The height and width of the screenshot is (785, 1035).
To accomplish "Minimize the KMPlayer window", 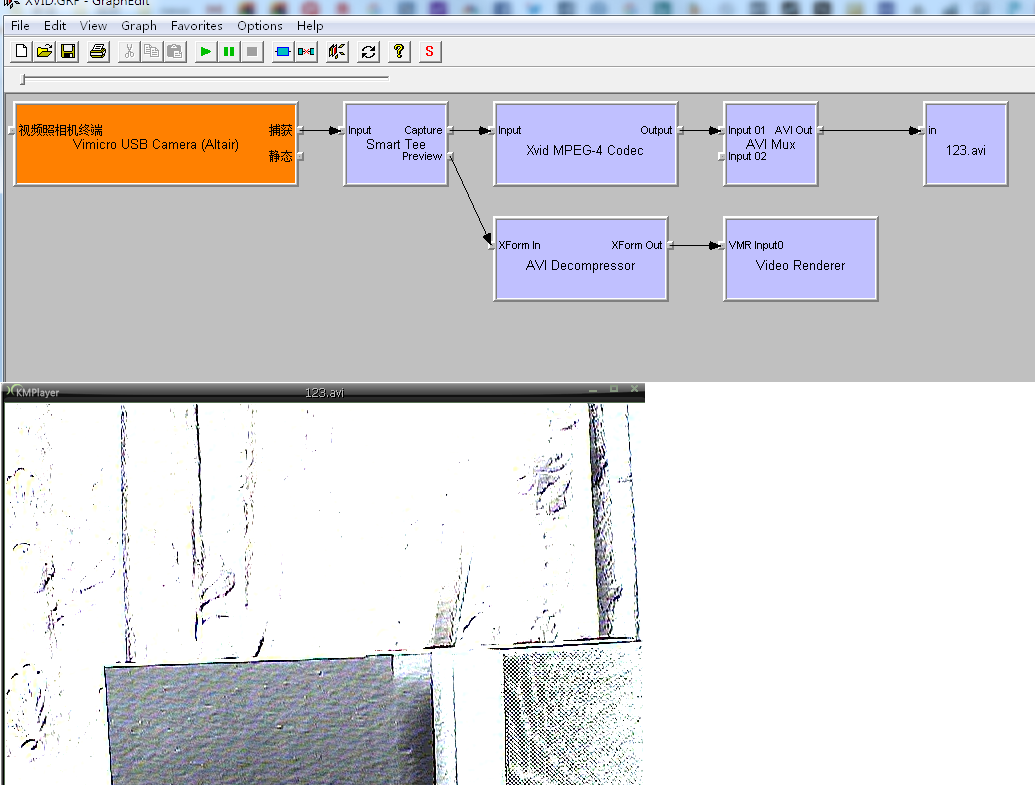I will click(593, 390).
